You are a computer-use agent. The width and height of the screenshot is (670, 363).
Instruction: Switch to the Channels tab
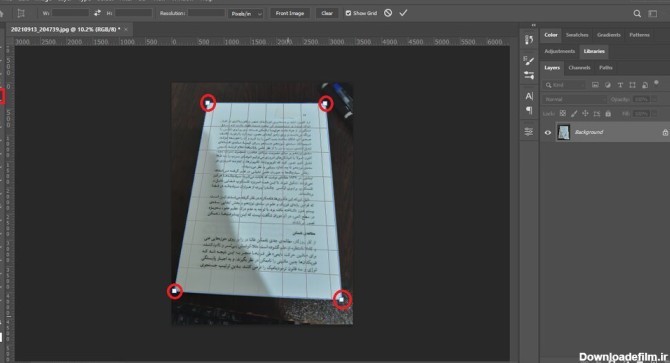pyautogui.click(x=579, y=67)
